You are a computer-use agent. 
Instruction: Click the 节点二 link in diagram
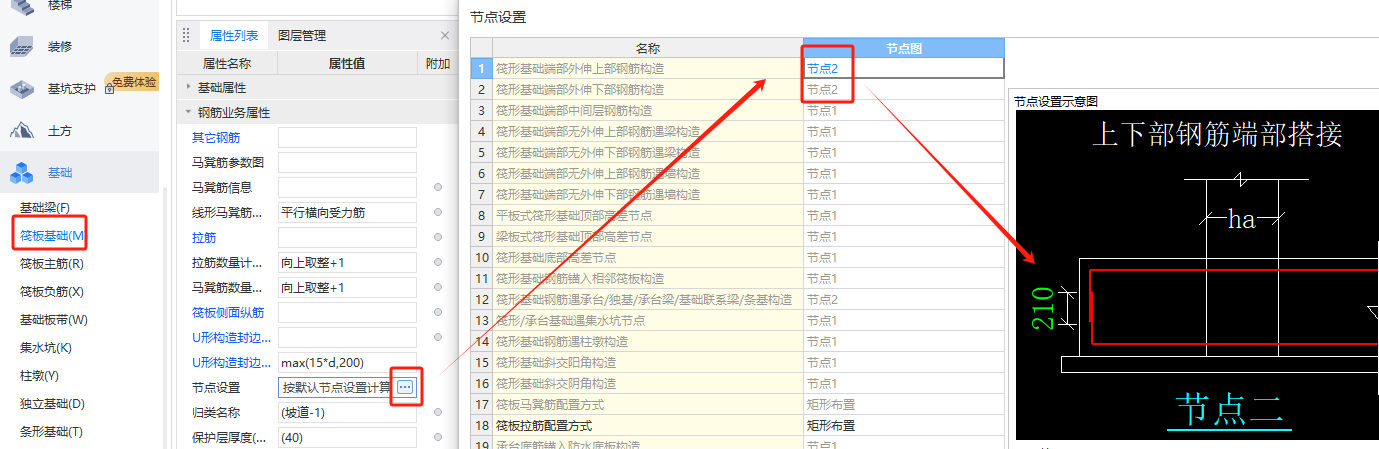pyautogui.click(x=1228, y=412)
